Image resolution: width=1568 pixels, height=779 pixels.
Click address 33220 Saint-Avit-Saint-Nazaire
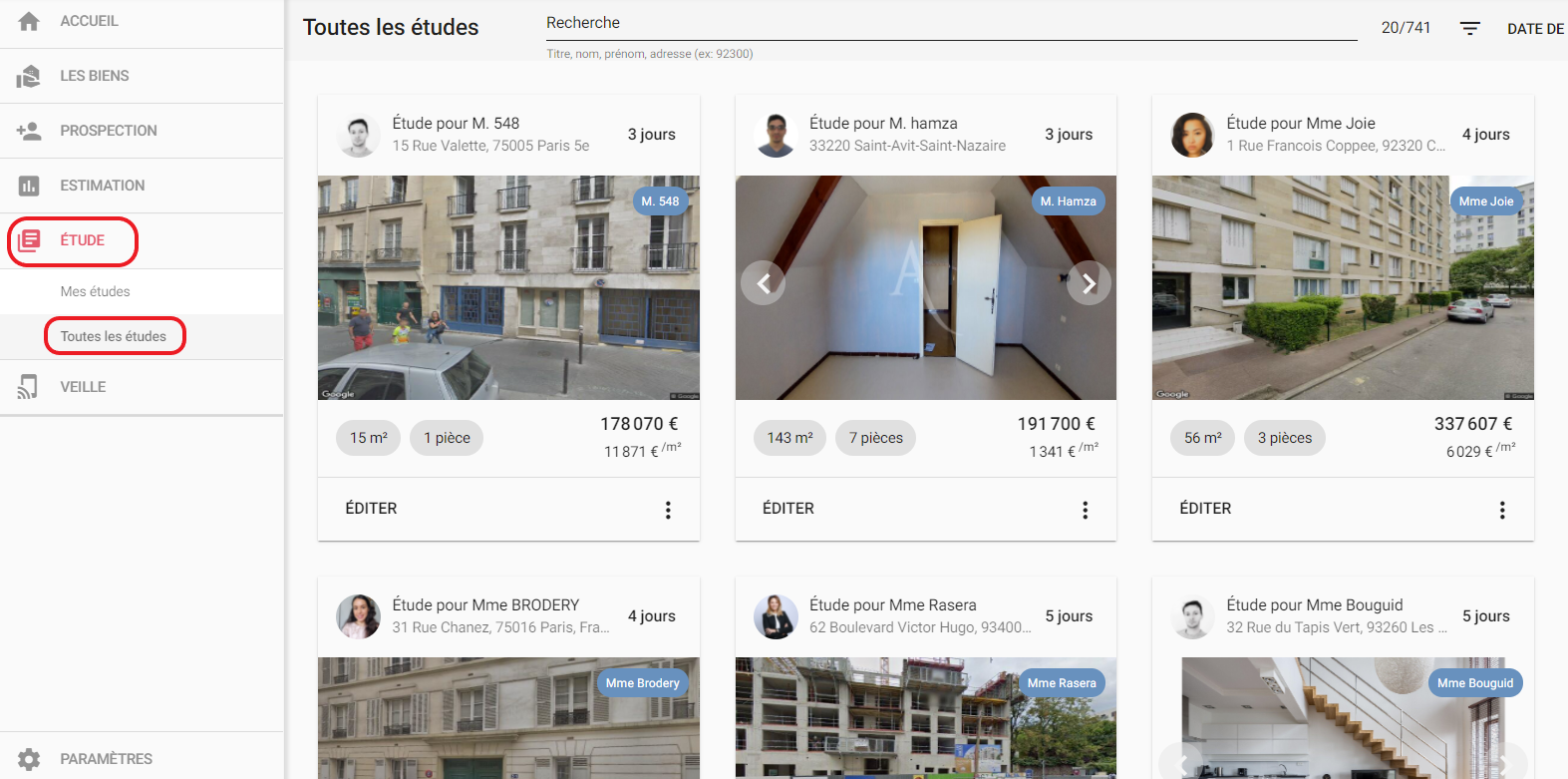[x=907, y=146]
